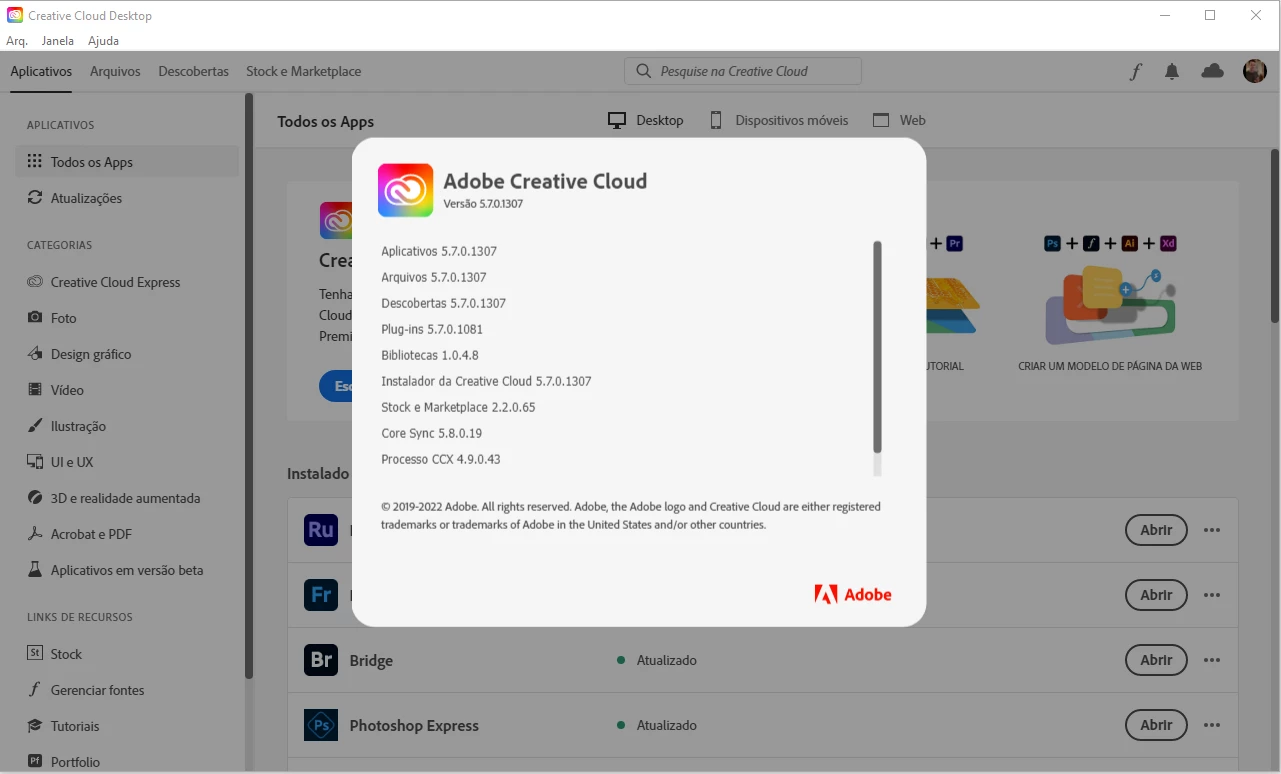This screenshot has width=1281, height=774.
Task: Click the Adobe logo in dialog
Action: [x=853, y=594]
